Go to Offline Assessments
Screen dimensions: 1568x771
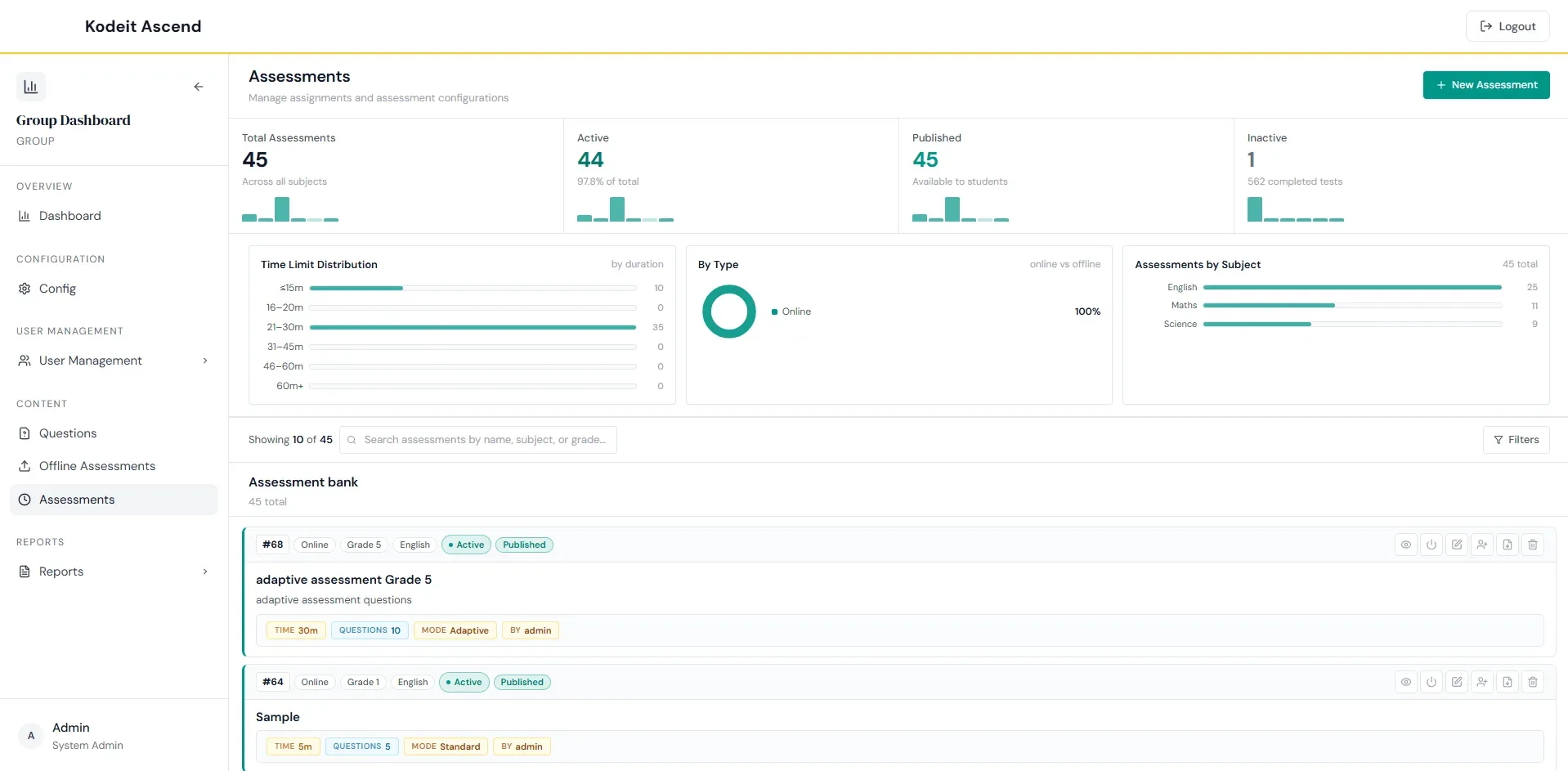(x=114, y=466)
